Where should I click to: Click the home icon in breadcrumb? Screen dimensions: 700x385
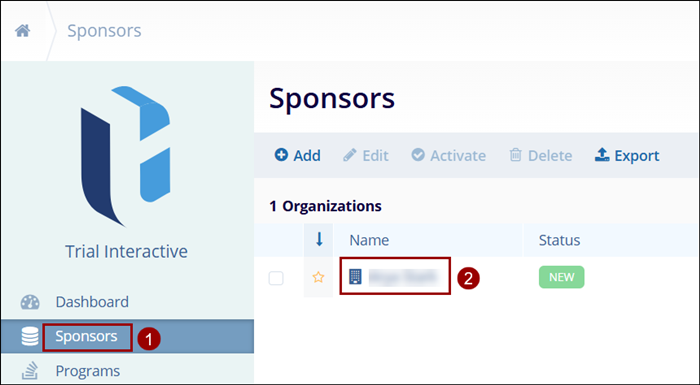pyautogui.click(x=22, y=31)
